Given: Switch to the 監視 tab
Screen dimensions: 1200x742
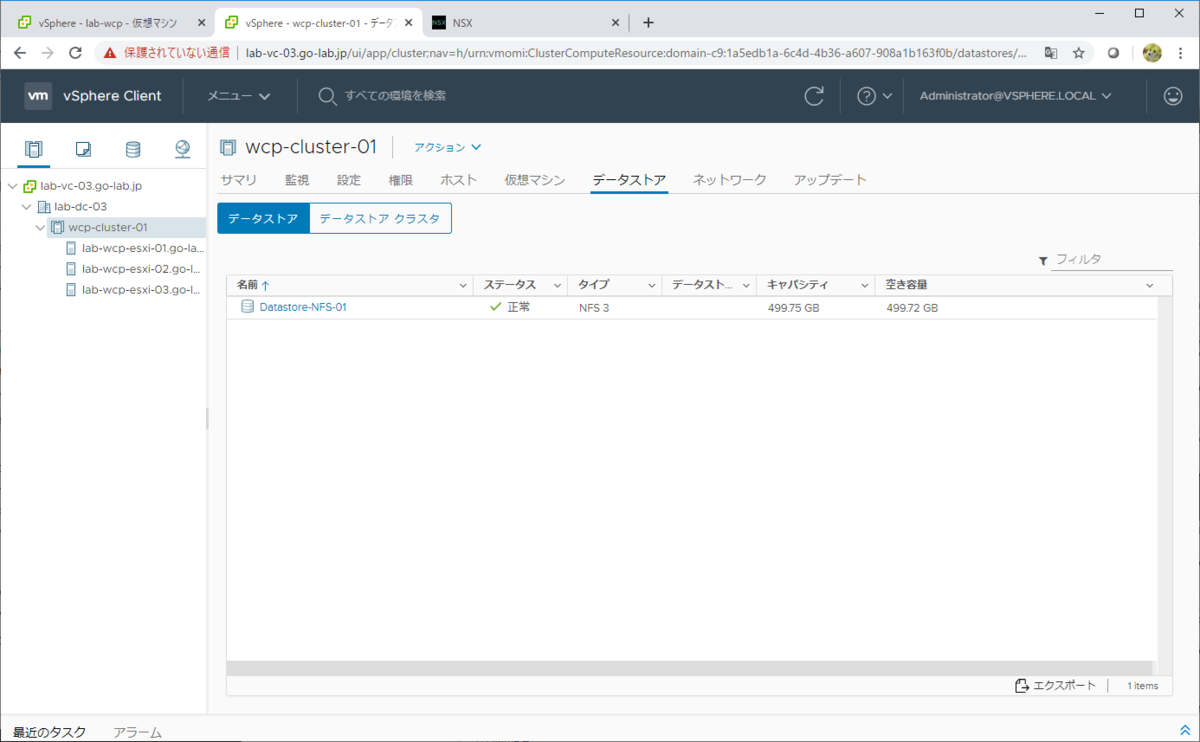Looking at the screenshot, I should click(297, 180).
